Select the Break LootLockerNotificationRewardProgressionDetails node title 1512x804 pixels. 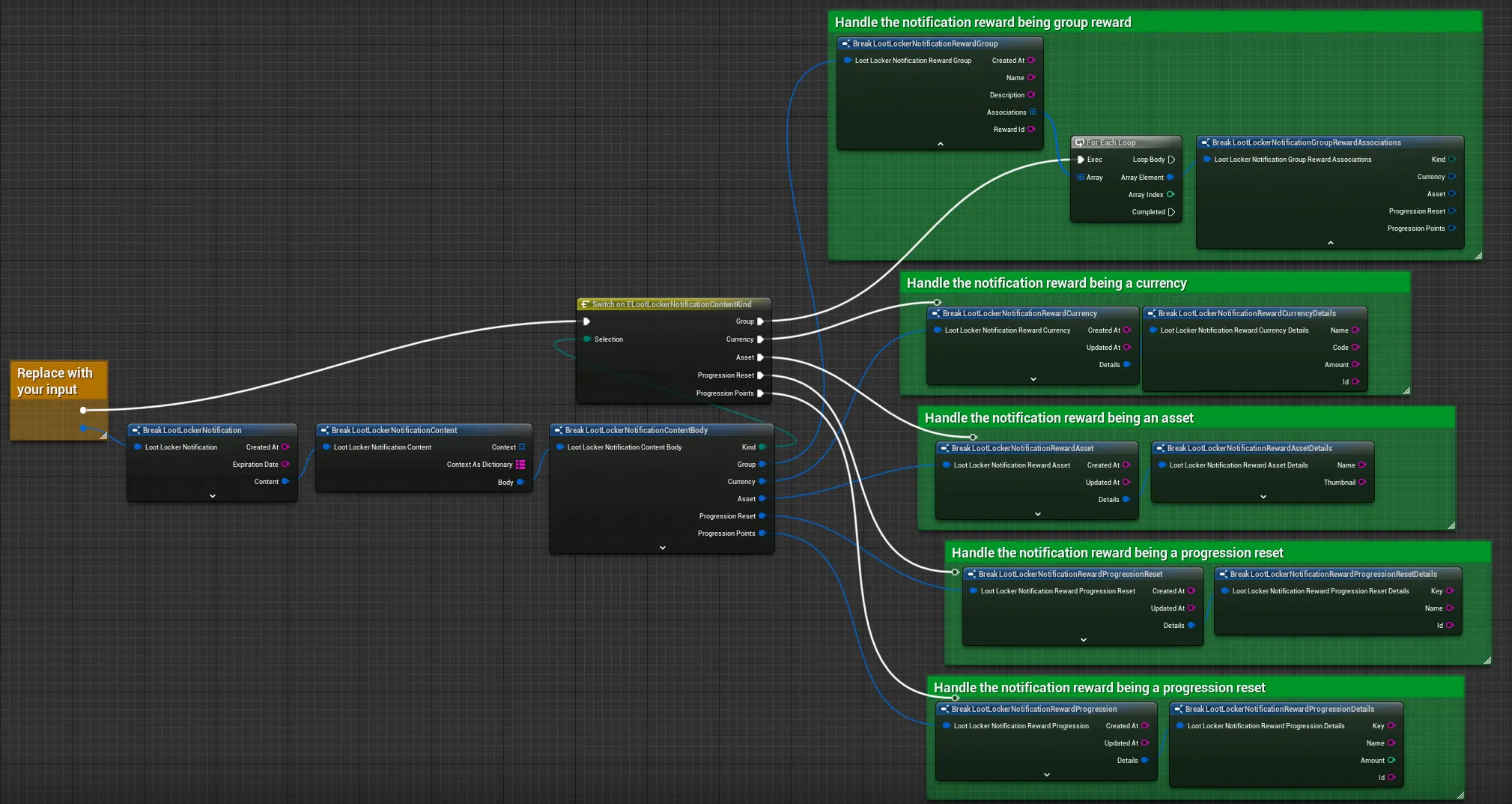(1280, 709)
